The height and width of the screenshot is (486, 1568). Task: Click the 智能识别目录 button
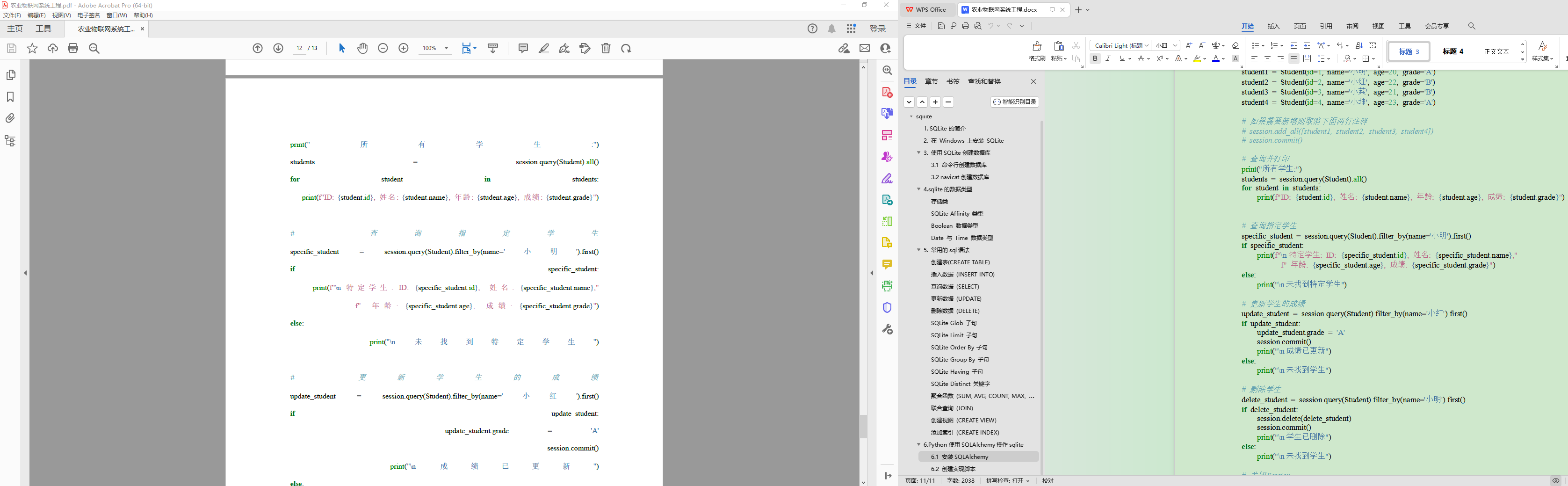1015,102
